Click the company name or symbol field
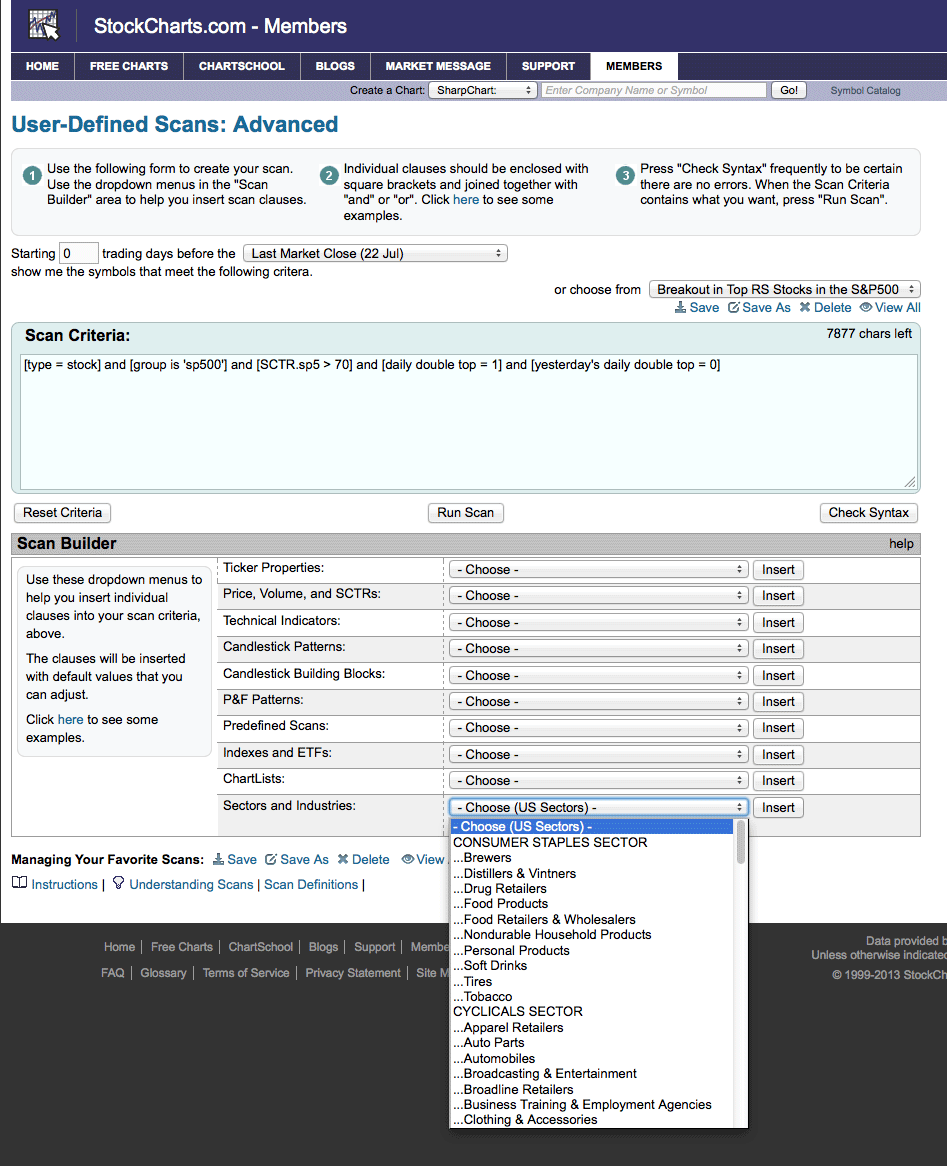Screen dimensions: 947x1166 (x=654, y=90)
